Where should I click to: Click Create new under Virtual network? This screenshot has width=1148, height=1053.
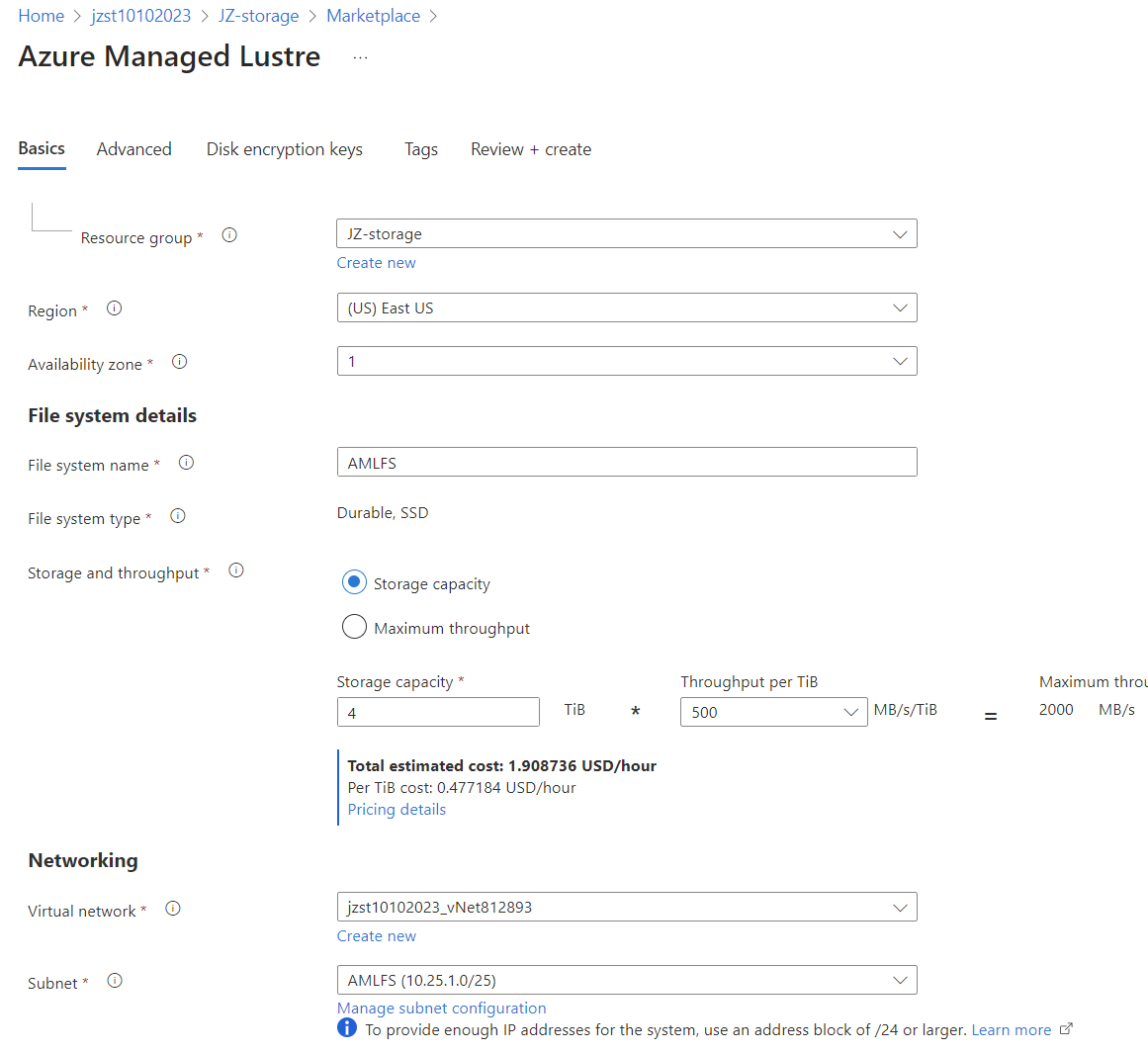(x=377, y=936)
